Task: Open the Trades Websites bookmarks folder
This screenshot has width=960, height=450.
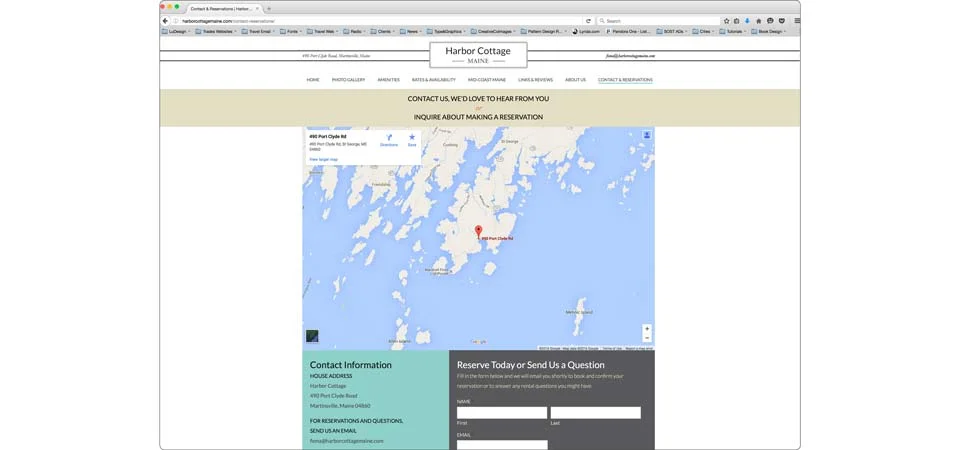Action: point(216,31)
